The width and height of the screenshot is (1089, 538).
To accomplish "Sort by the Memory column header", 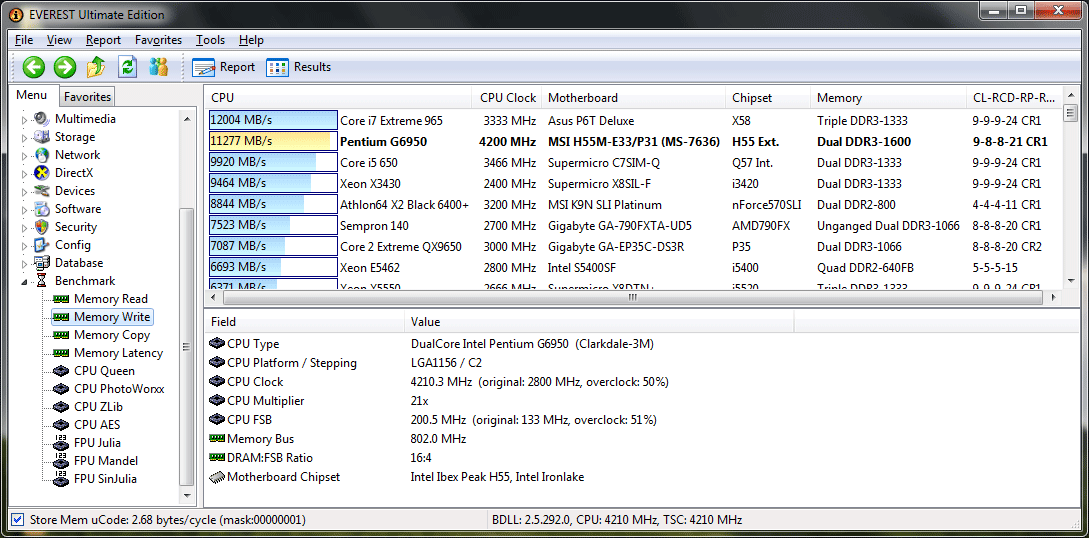I will click(x=888, y=98).
